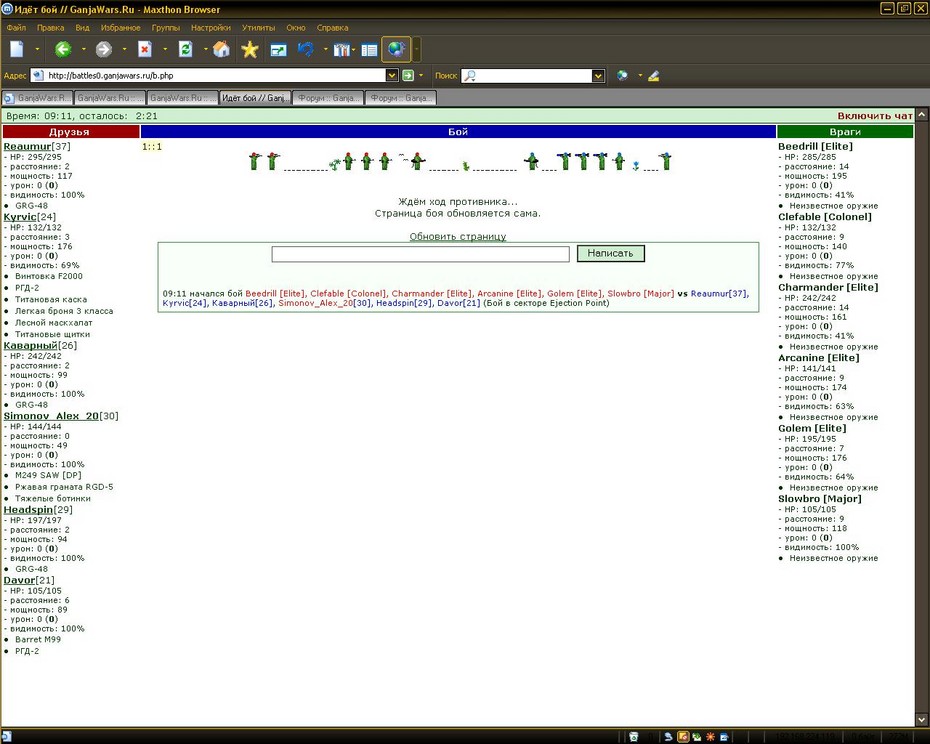Open the Избранное menu
Image resolution: width=930 pixels, height=744 pixels.
pyautogui.click(x=120, y=27)
